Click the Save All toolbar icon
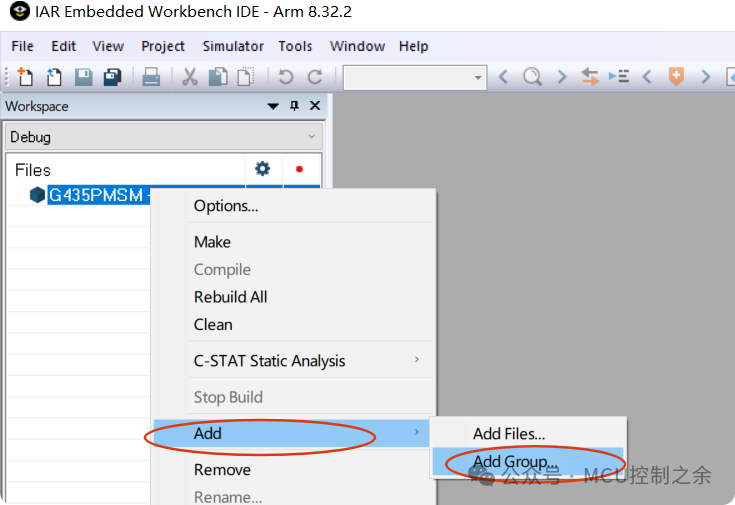Screen dimensions: 735x505 point(112,77)
